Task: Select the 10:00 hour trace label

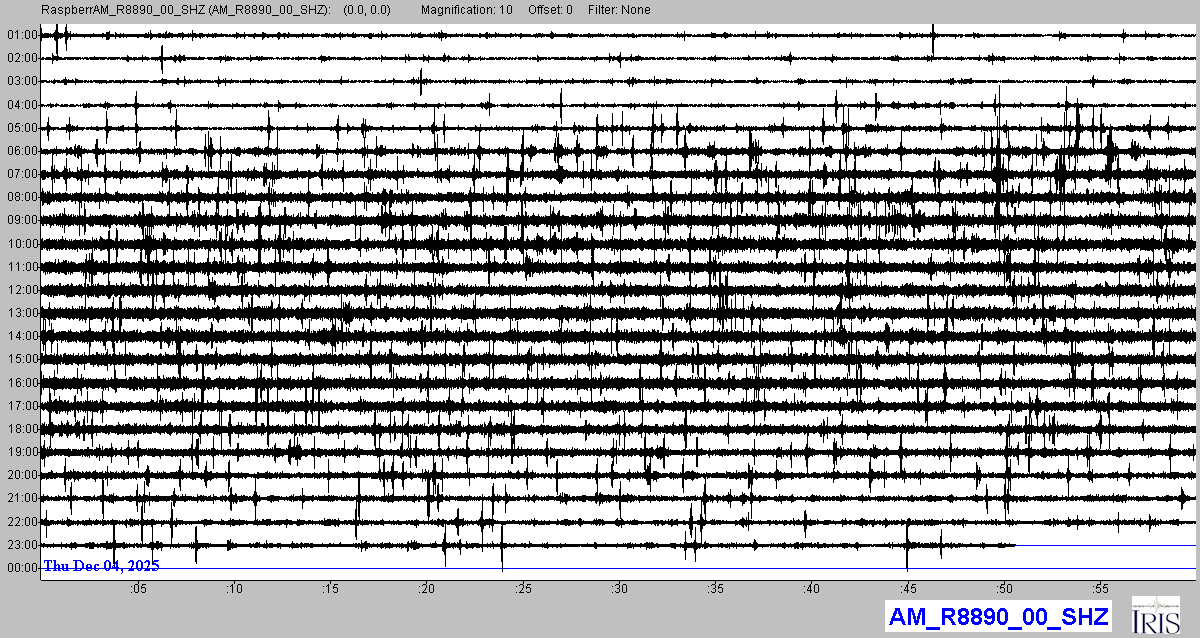Action: pos(22,244)
